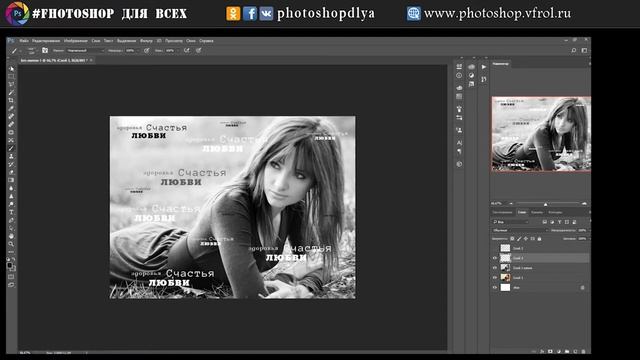Select the Lasso tool

pos(11,84)
